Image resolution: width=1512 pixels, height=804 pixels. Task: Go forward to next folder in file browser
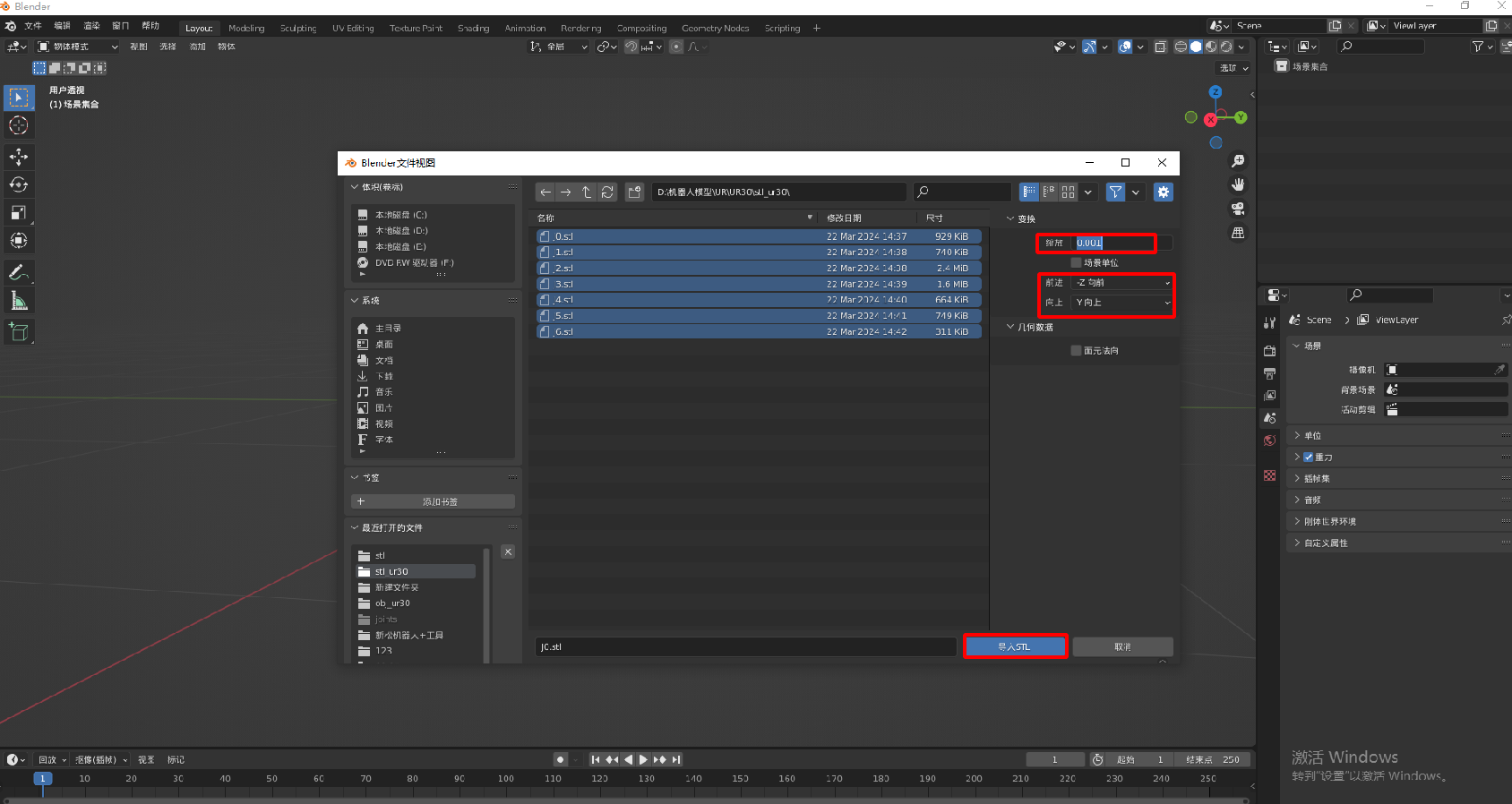click(566, 192)
